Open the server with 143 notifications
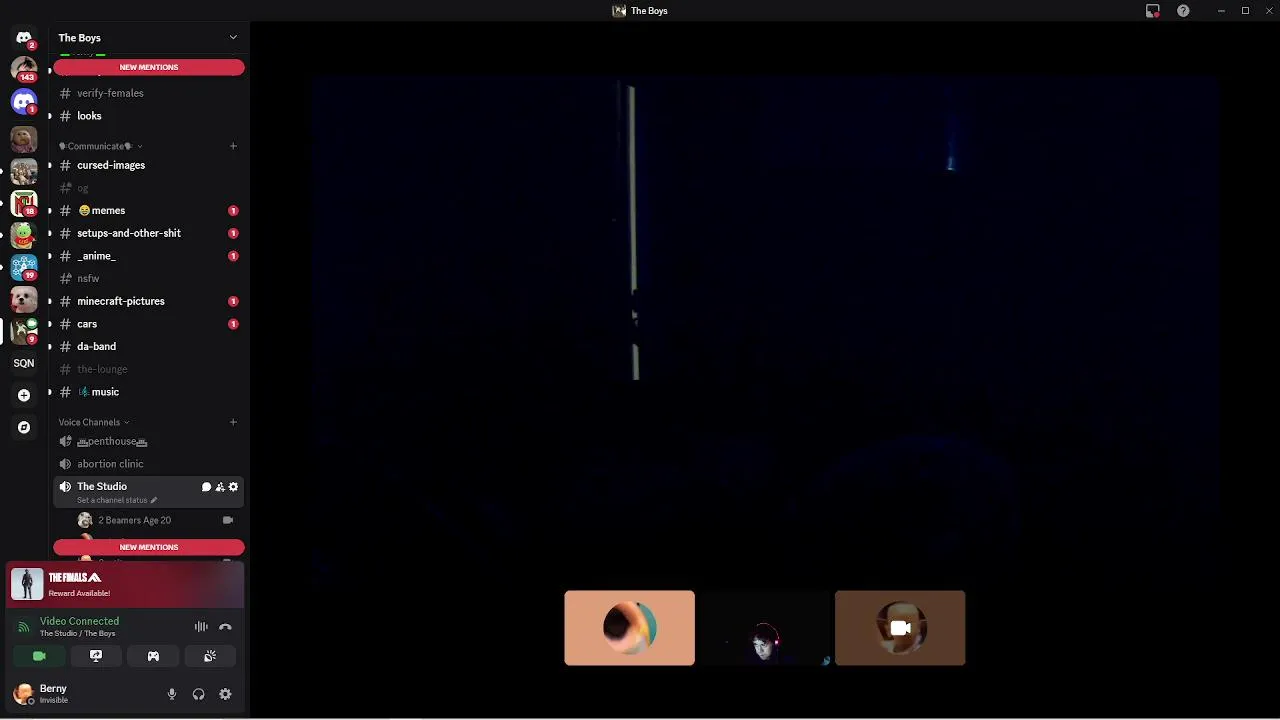Image resolution: width=1280 pixels, height=720 pixels. (24, 69)
